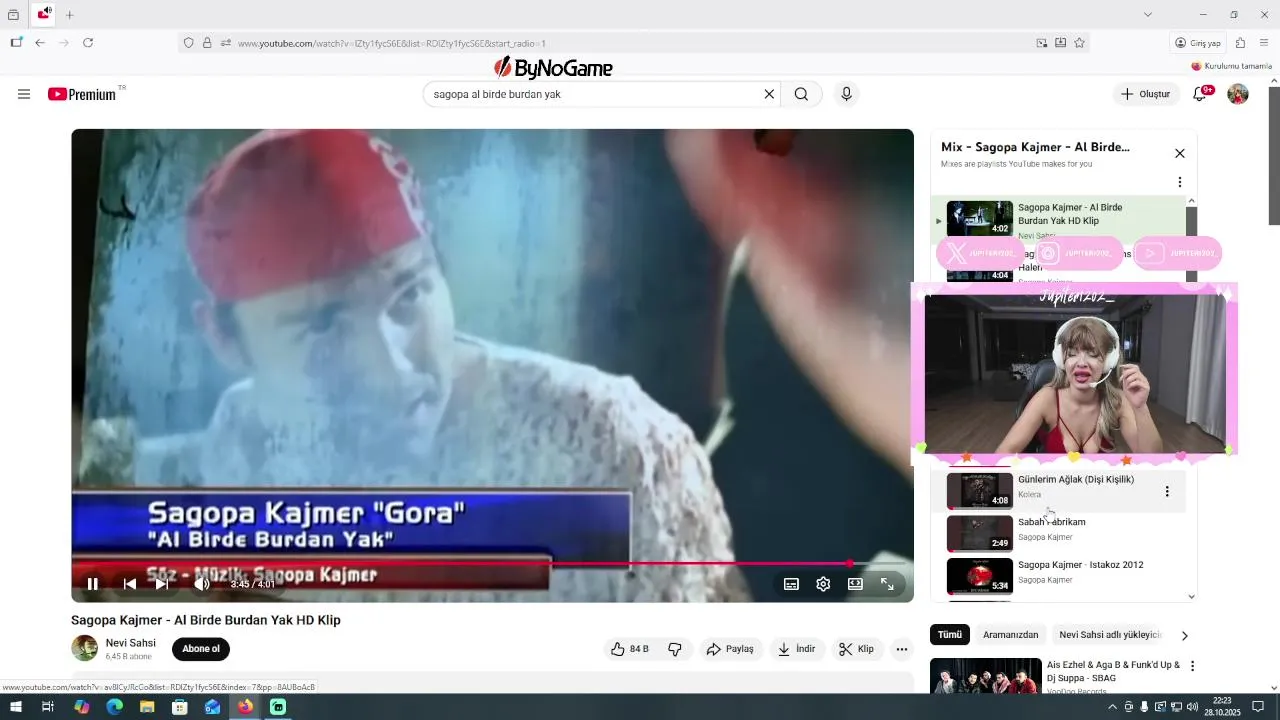Open the YouTube guide hamburger menu
Viewport: 1280px width, 720px height.
click(24, 94)
